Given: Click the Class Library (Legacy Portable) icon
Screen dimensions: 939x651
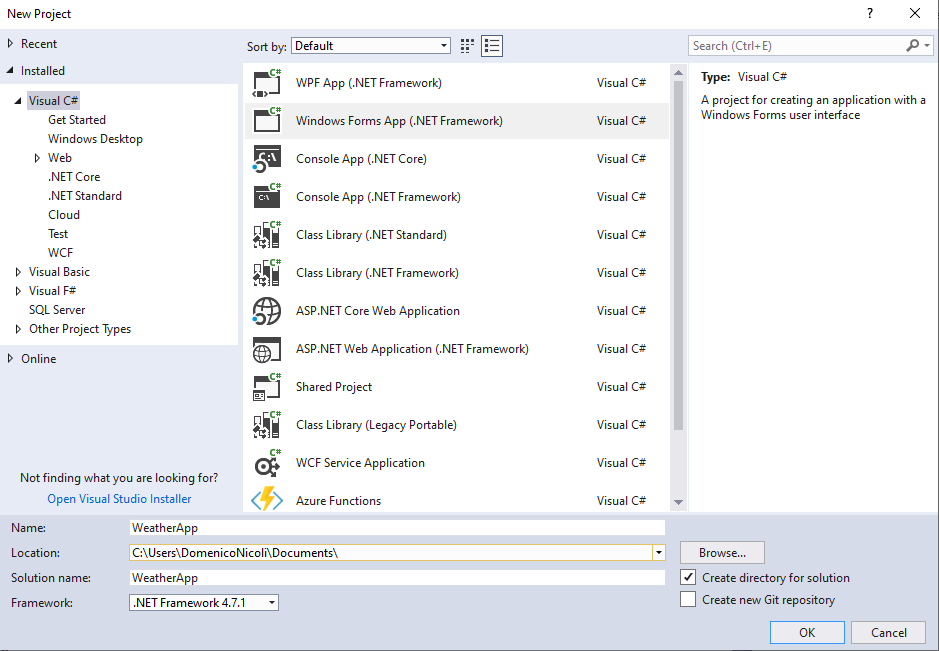Looking at the screenshot, I should point(267,425).
